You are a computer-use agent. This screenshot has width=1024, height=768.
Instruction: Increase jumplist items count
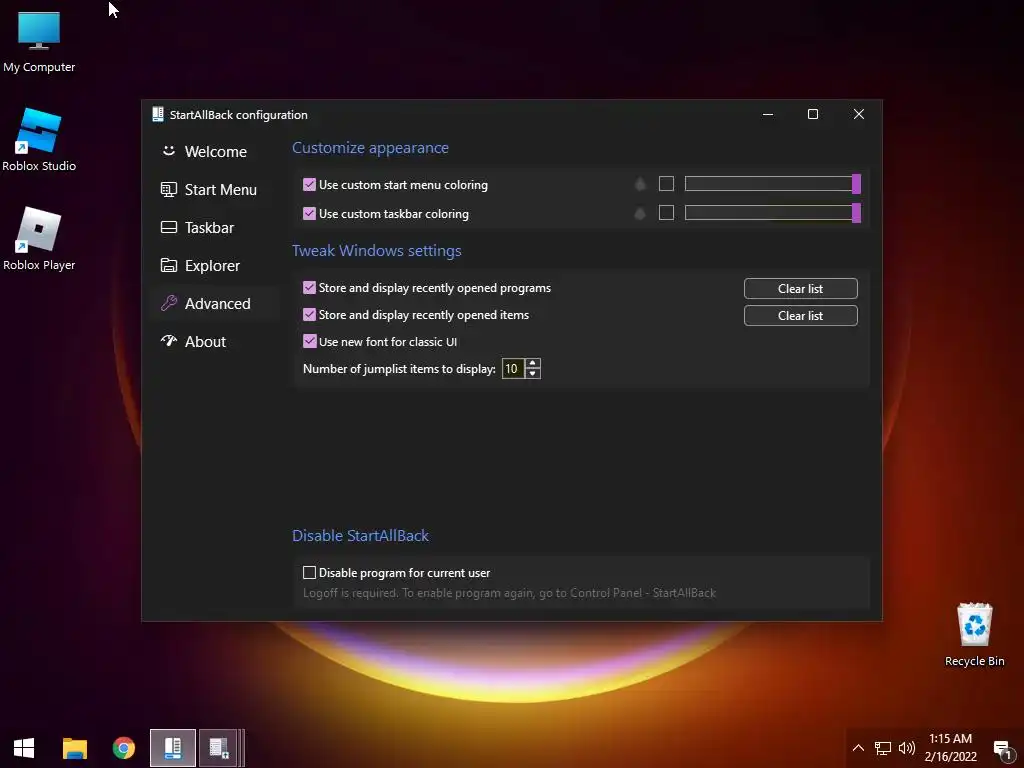coord(533,364)
